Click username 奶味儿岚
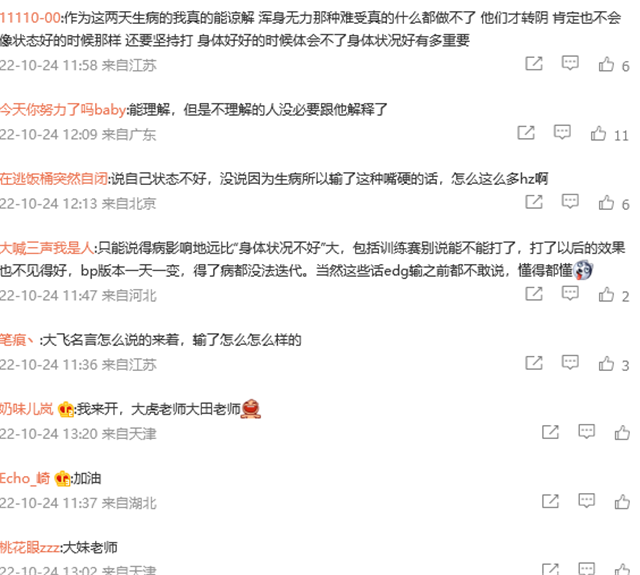640x575 pixels. coord(27,408)
